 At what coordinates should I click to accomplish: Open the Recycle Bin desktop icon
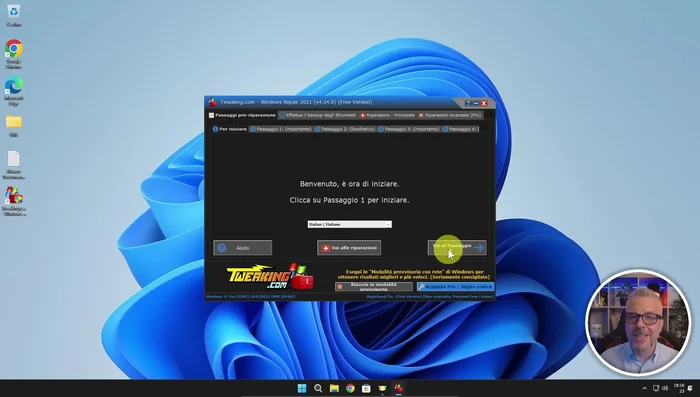pyautogui.click(x=13, y=15)
